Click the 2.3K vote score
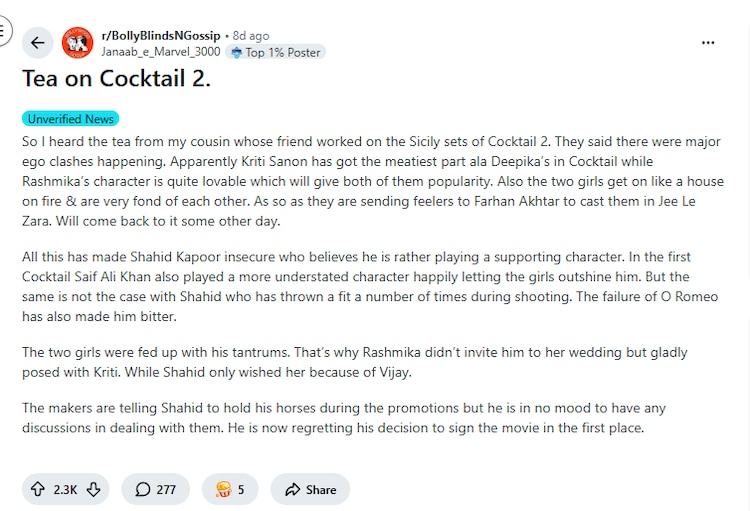The width and height of the screenshot is (750, 511). 65,489
